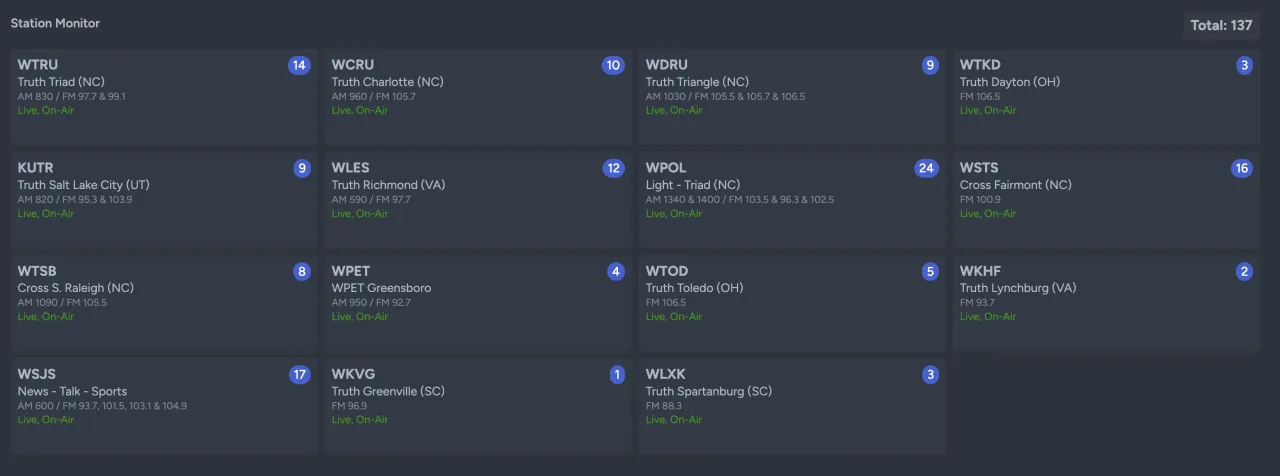This screenshot has width=1280, height=476.
Task: Click the WTOD badge showing 5
Action: pyautogui.click(x=930, y=271)
